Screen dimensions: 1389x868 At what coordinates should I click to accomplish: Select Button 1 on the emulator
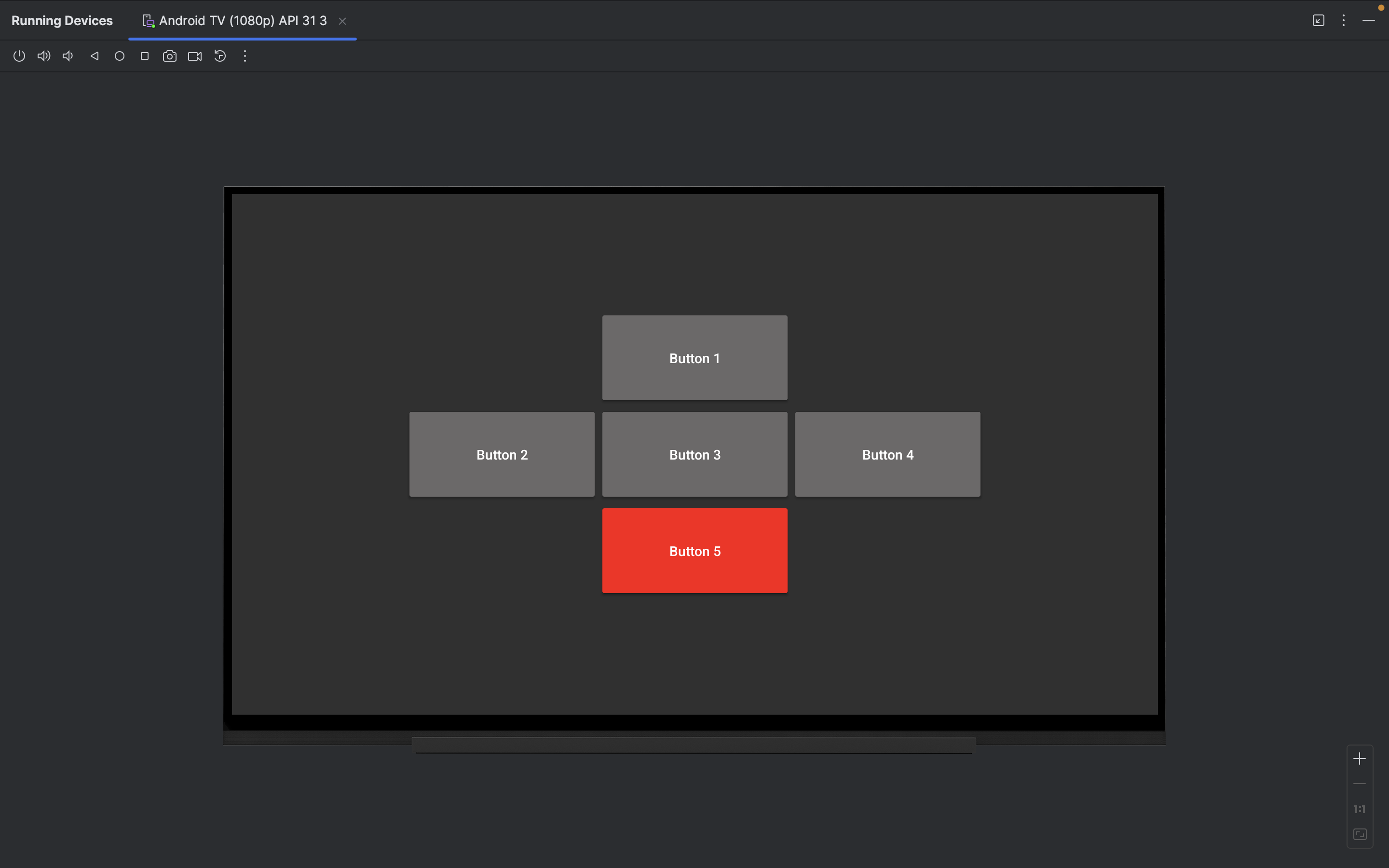[694, 358]
